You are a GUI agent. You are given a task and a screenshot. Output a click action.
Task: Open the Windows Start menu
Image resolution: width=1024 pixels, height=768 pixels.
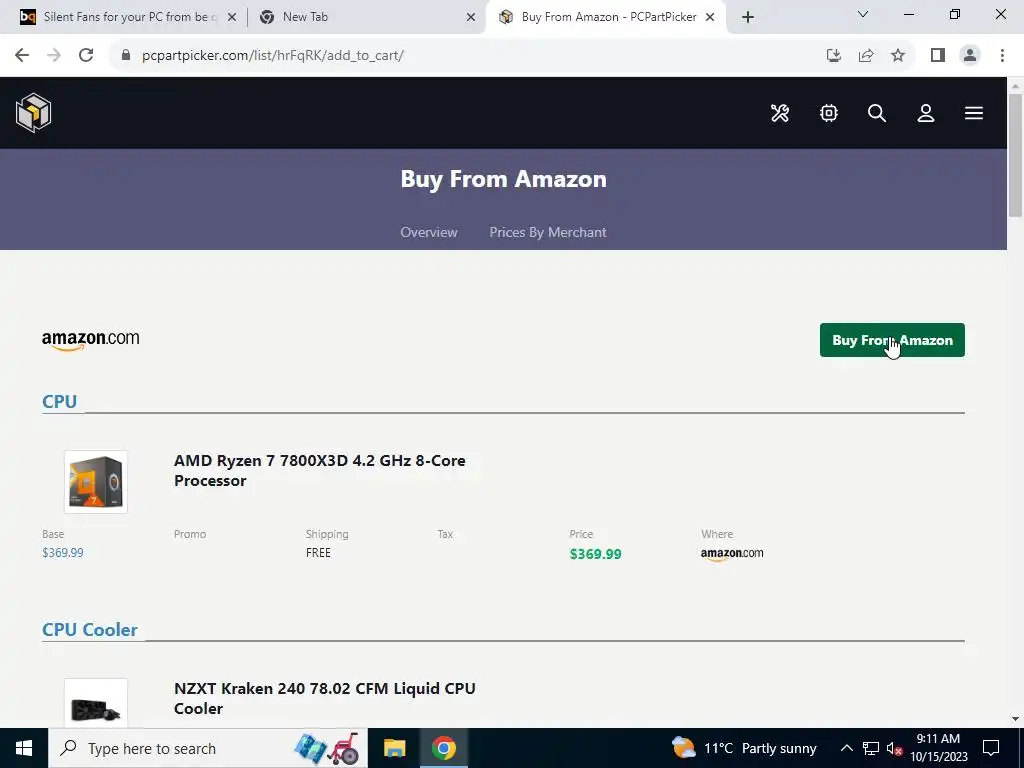(24, 748)
